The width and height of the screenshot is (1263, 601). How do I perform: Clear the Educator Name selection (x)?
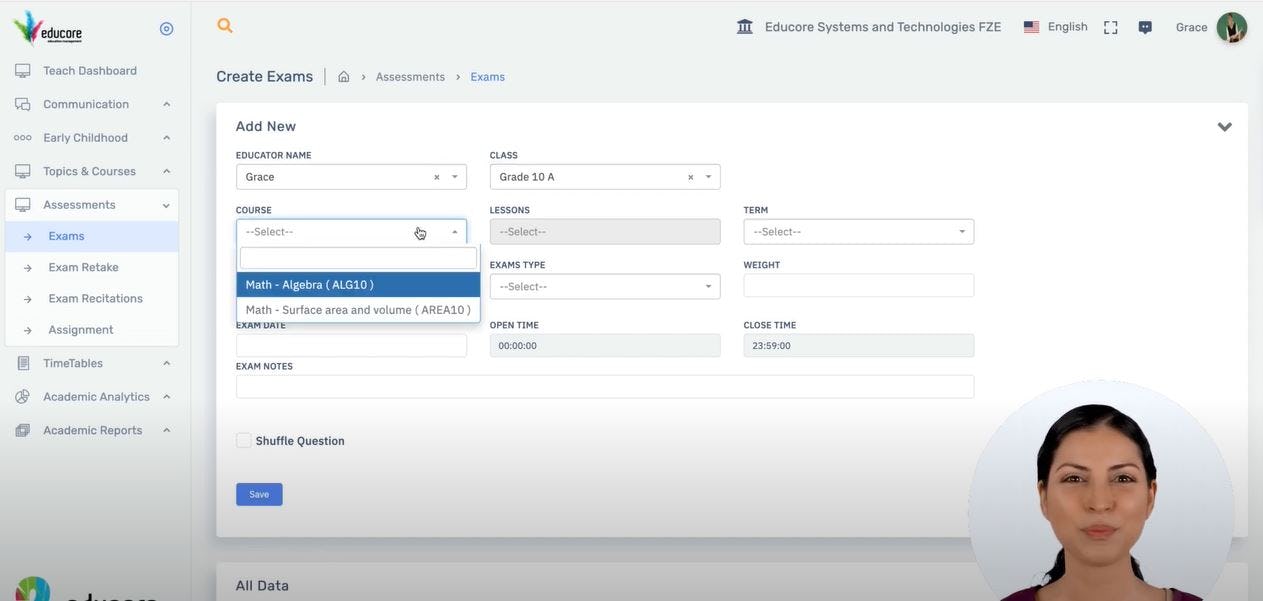point(436,177)
